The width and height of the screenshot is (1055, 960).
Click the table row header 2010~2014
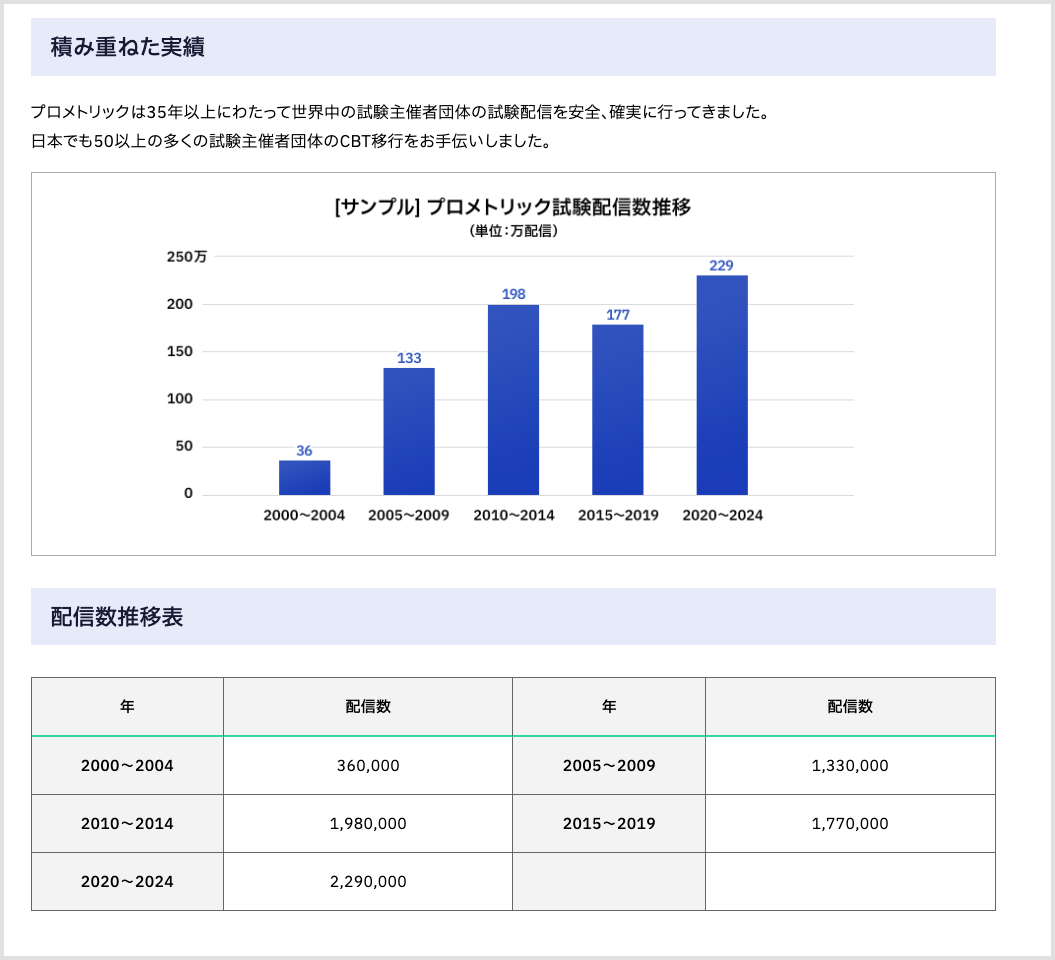click(127, 823)
